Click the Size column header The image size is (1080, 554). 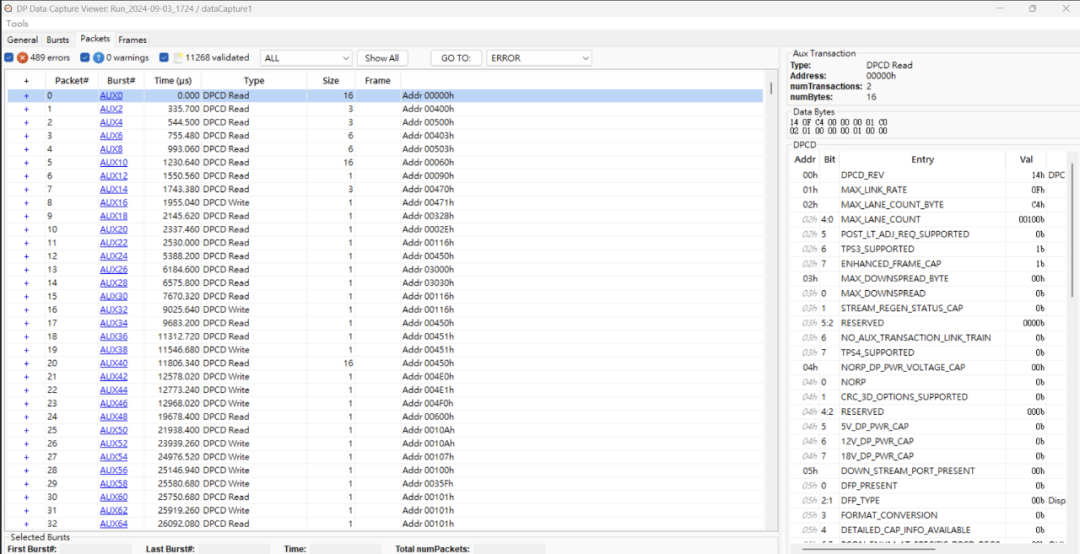[x=331, y=81]
